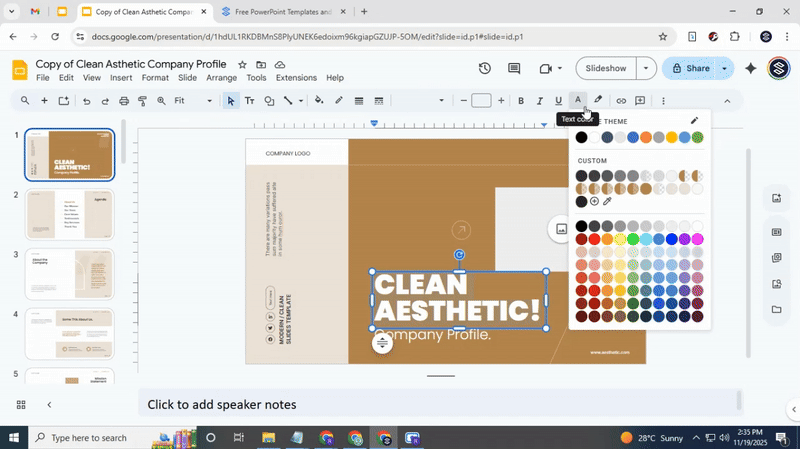Image resolution: width=800 pixels, height=449 pixels.
Task: Open the Arrange menu
Action: tap(221, 78)
